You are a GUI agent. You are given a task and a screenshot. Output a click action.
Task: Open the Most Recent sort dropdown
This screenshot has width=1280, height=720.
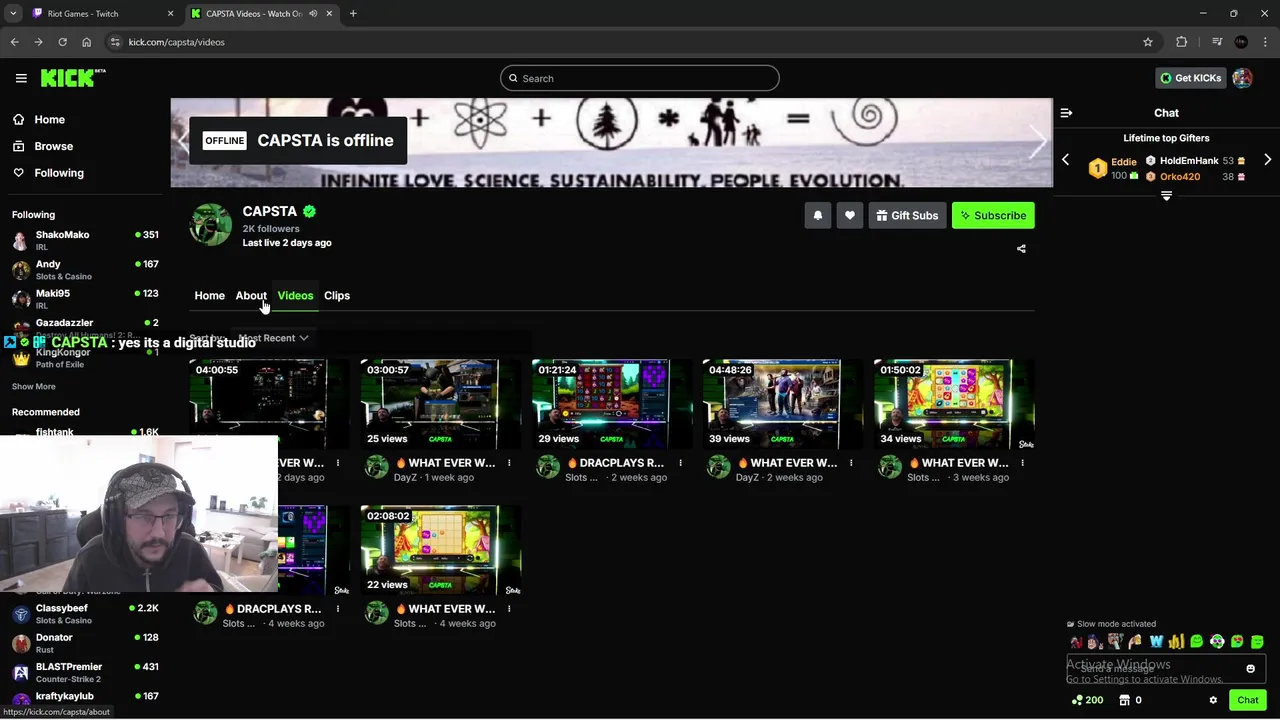pos(272,338)
